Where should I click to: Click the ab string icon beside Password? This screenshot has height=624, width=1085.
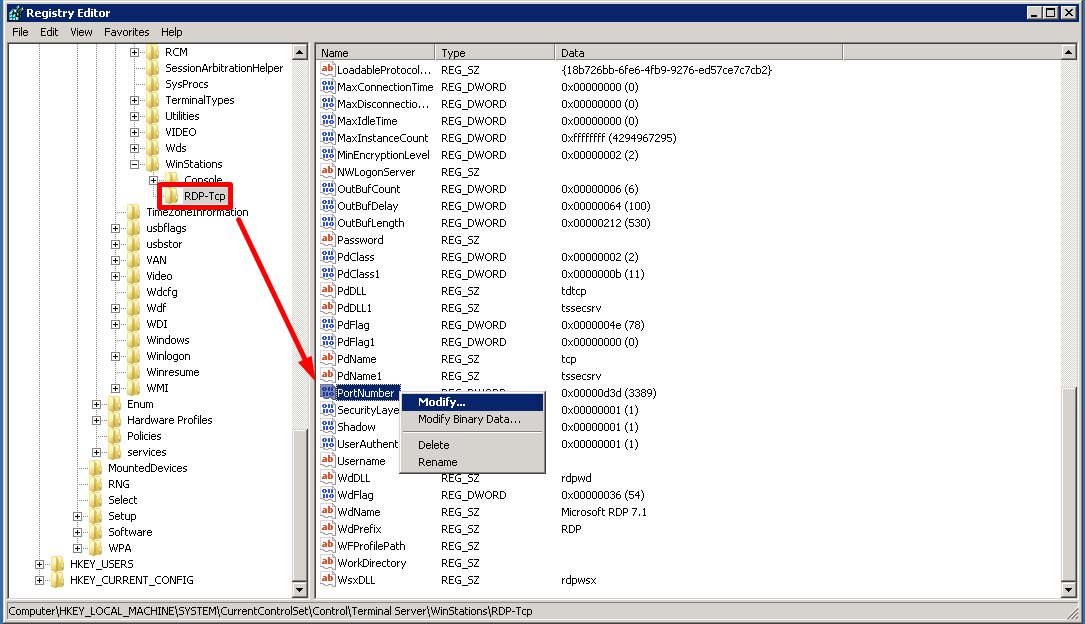(327, 239)
